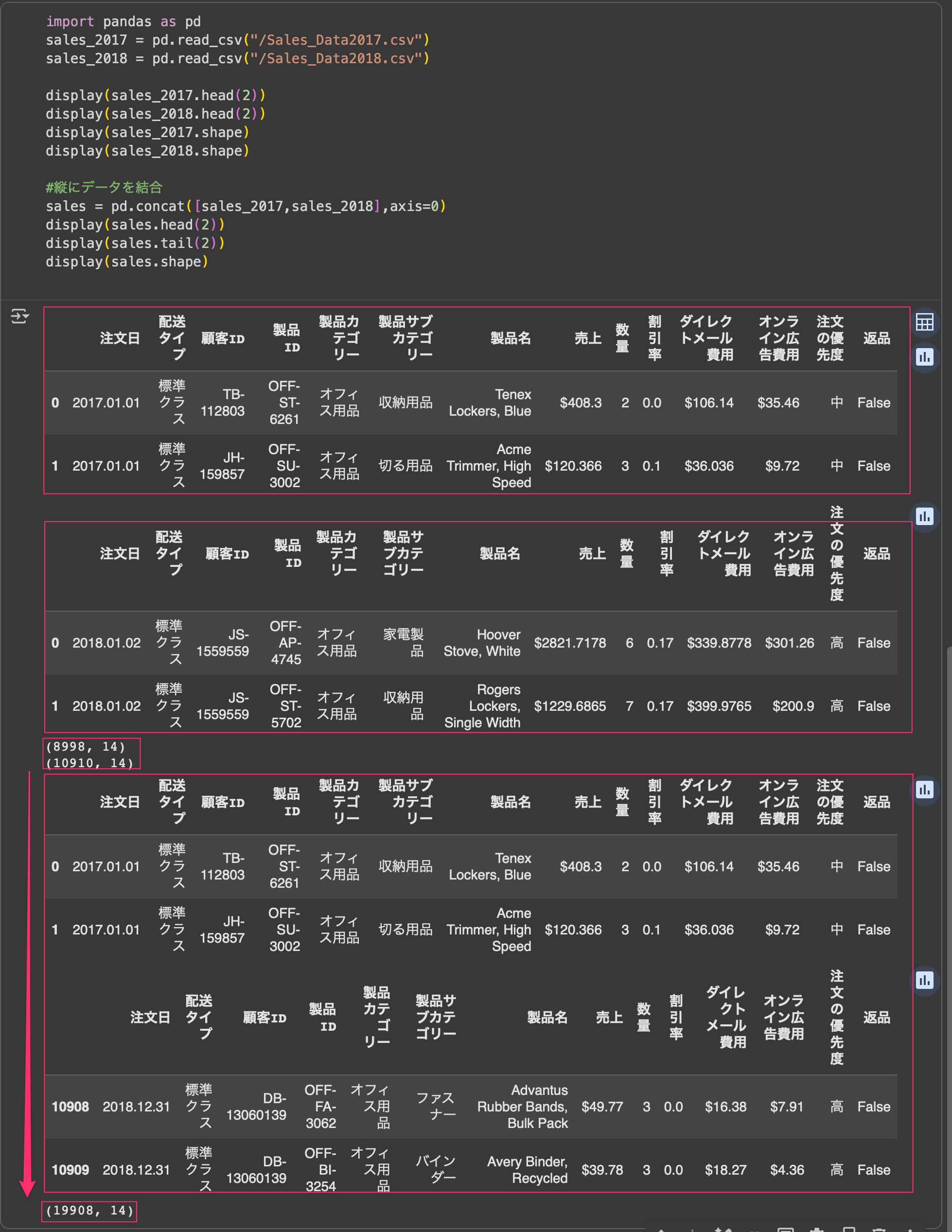
Task: Click the output toggle icon left of results
Action: (20, 316)
